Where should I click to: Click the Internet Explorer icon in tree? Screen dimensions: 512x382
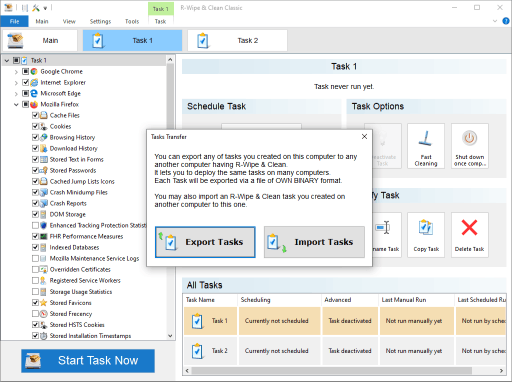34,82
